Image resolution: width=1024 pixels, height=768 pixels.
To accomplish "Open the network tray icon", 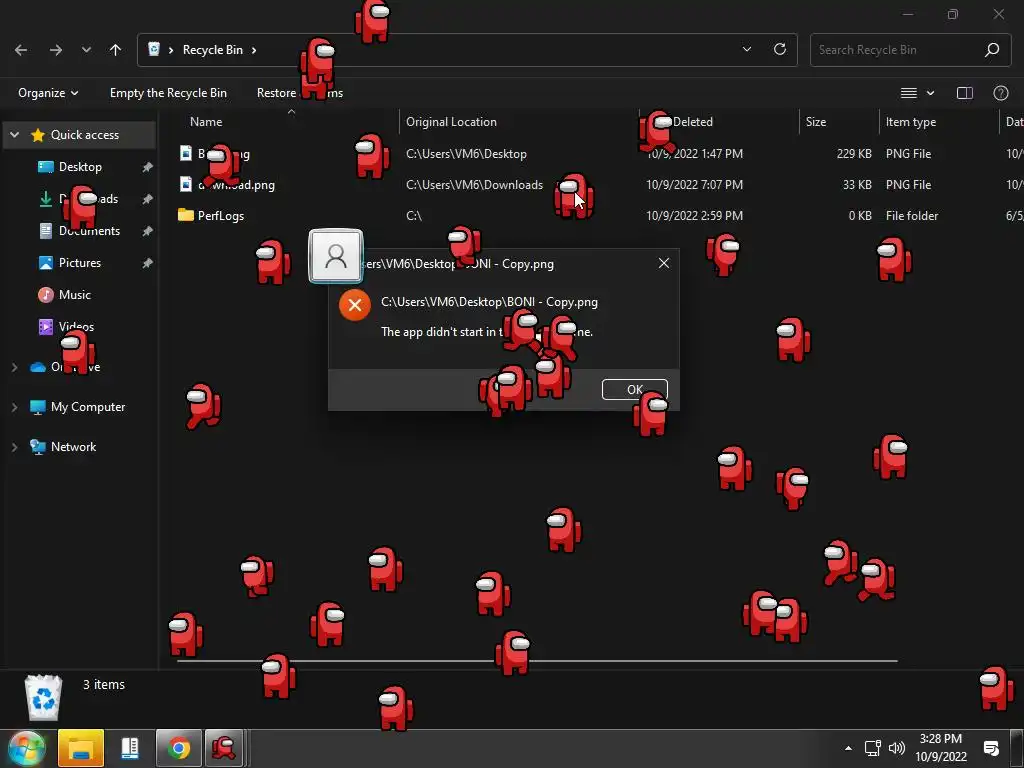I will point(872,748).
